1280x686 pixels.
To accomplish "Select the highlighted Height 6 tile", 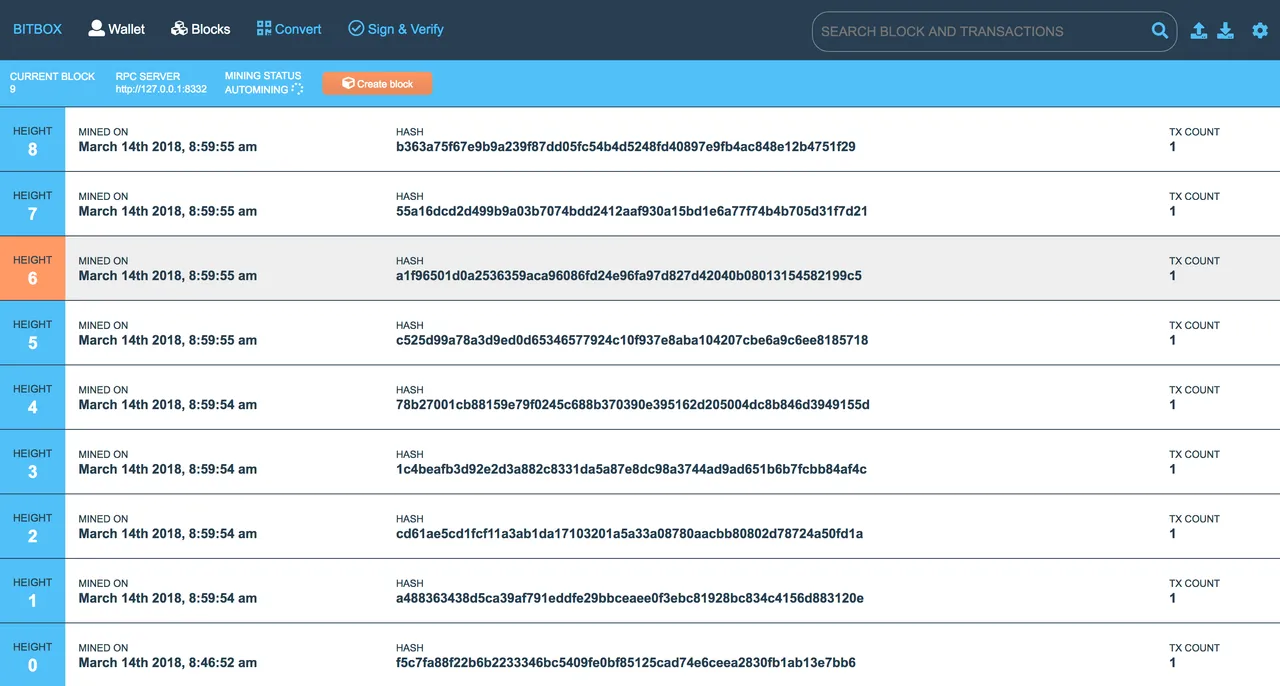I will (x=32, y=269).
